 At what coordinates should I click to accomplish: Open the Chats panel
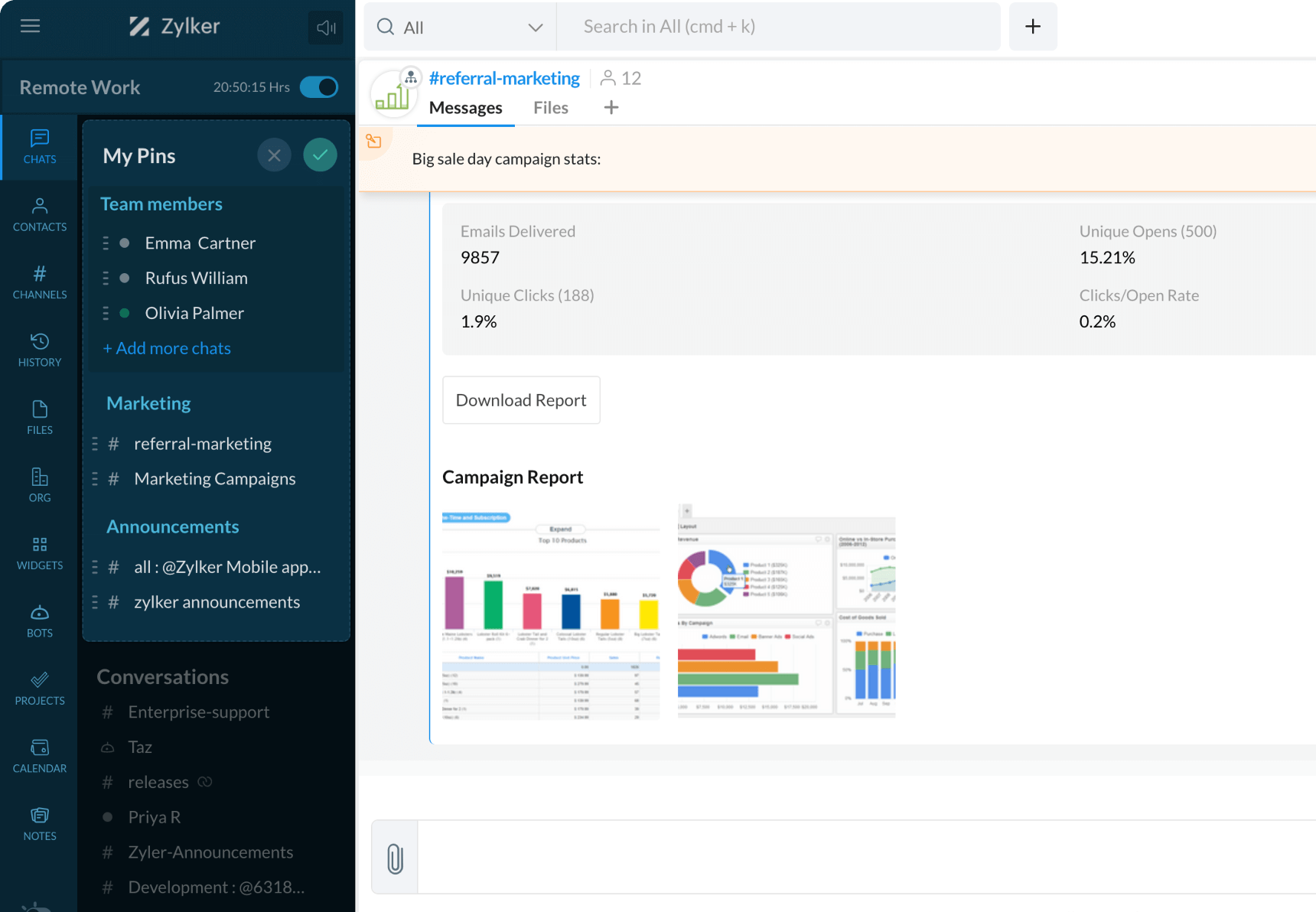pyautogui.click(x=39, y=145)
